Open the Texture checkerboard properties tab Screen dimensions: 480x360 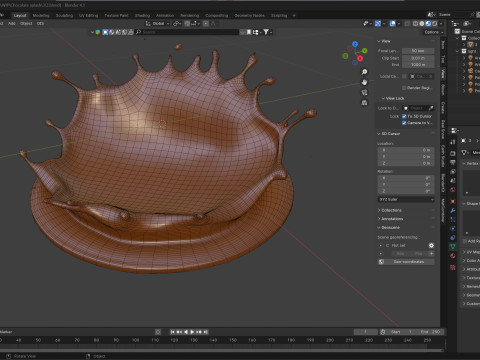coord(453,267)
